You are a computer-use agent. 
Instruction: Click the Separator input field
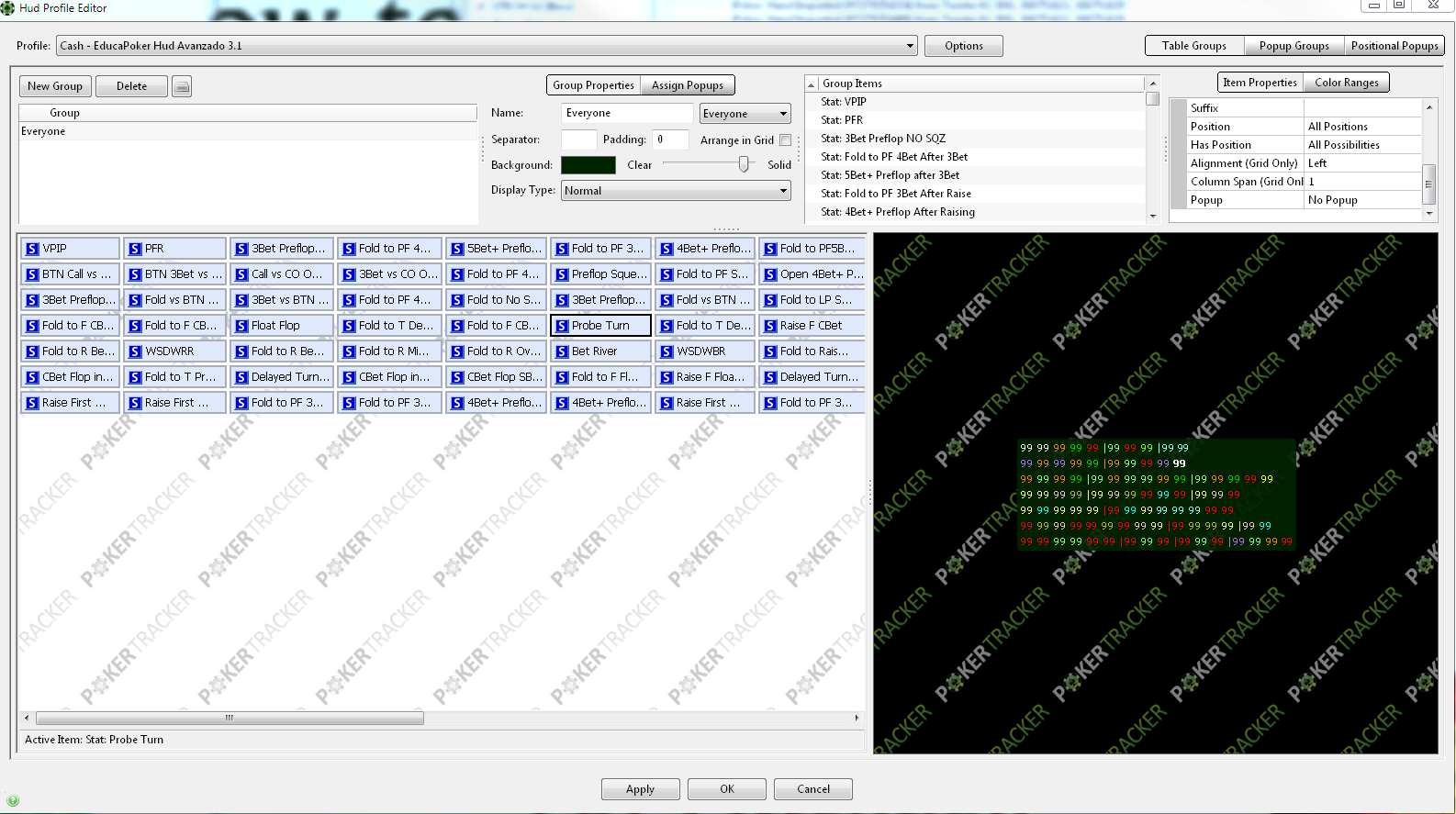coord(578,139)
